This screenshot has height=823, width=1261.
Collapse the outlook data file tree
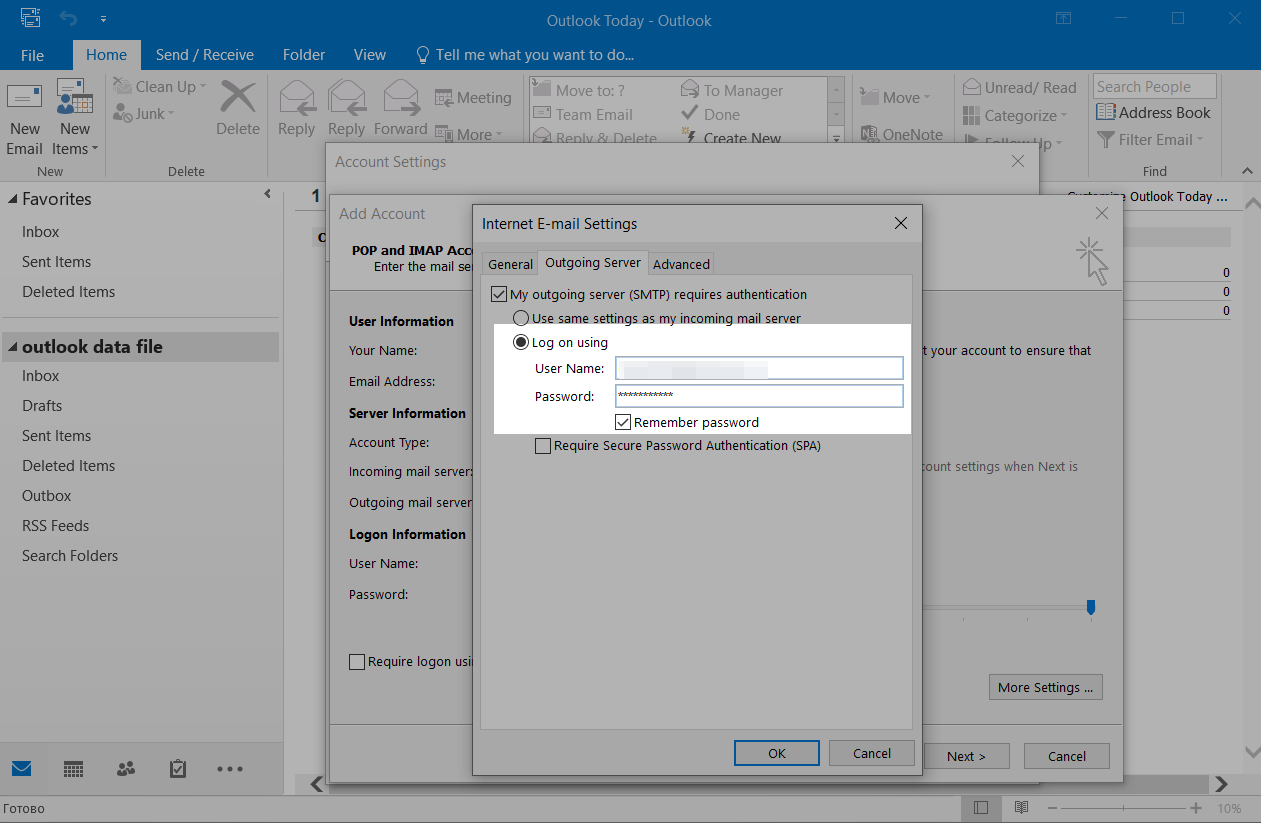(13, 348)
